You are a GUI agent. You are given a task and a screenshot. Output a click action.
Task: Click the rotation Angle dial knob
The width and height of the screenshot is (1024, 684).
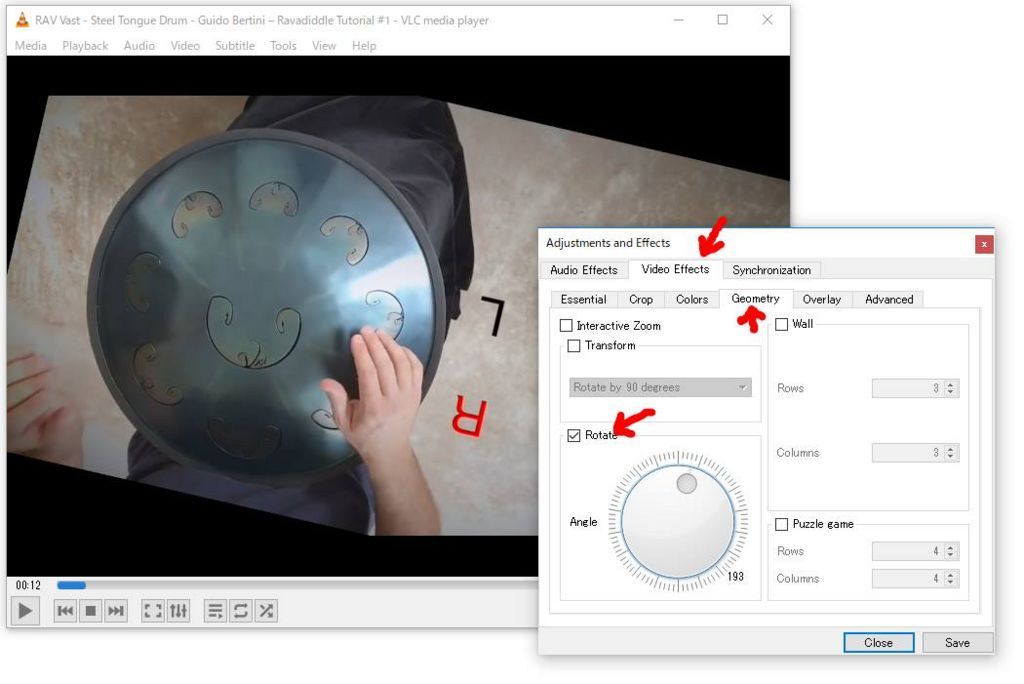click(x=678, y=521)
